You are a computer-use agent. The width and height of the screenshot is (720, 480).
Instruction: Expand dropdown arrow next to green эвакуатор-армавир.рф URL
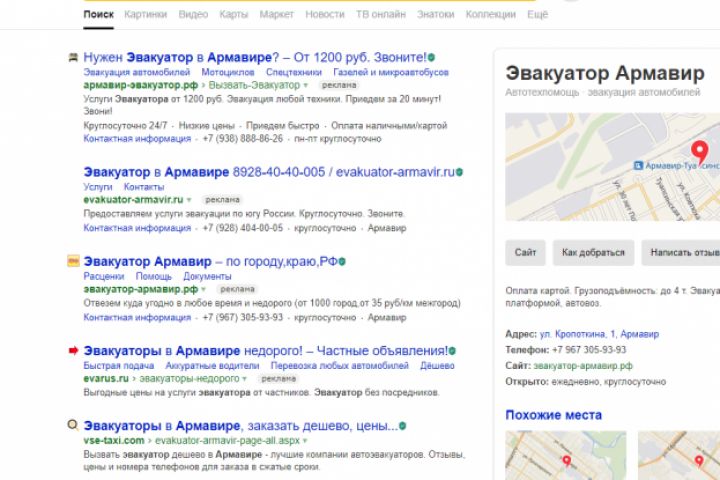tap(203, 289)
